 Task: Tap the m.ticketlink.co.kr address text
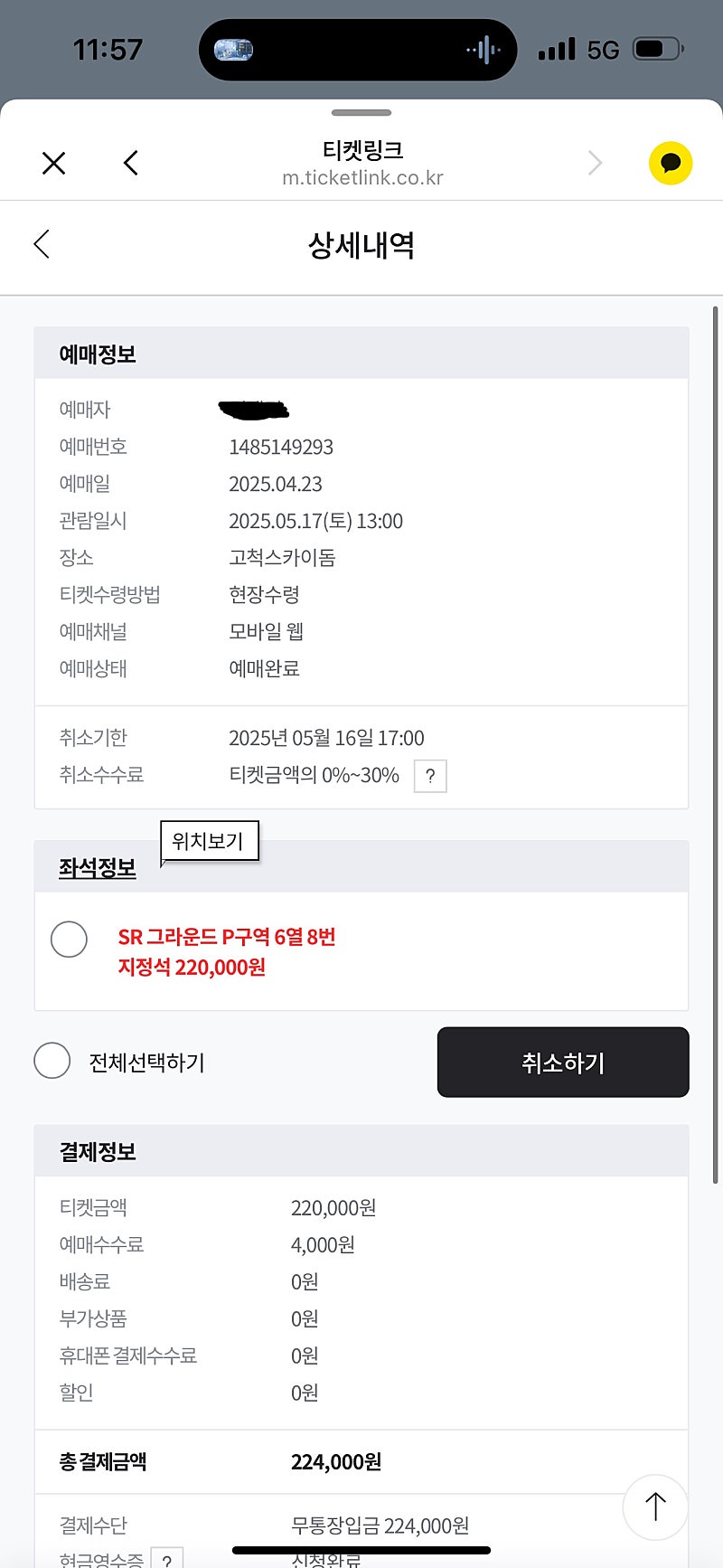pos(362,178)
